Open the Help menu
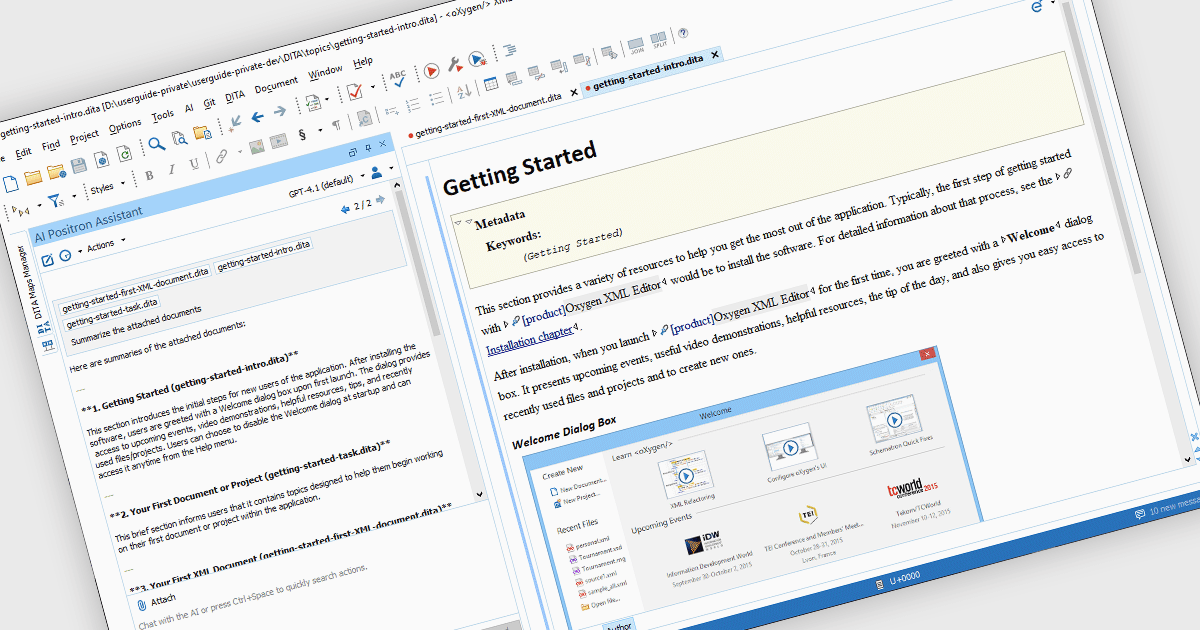This screenshot has height=630, width=1200. 363,62
